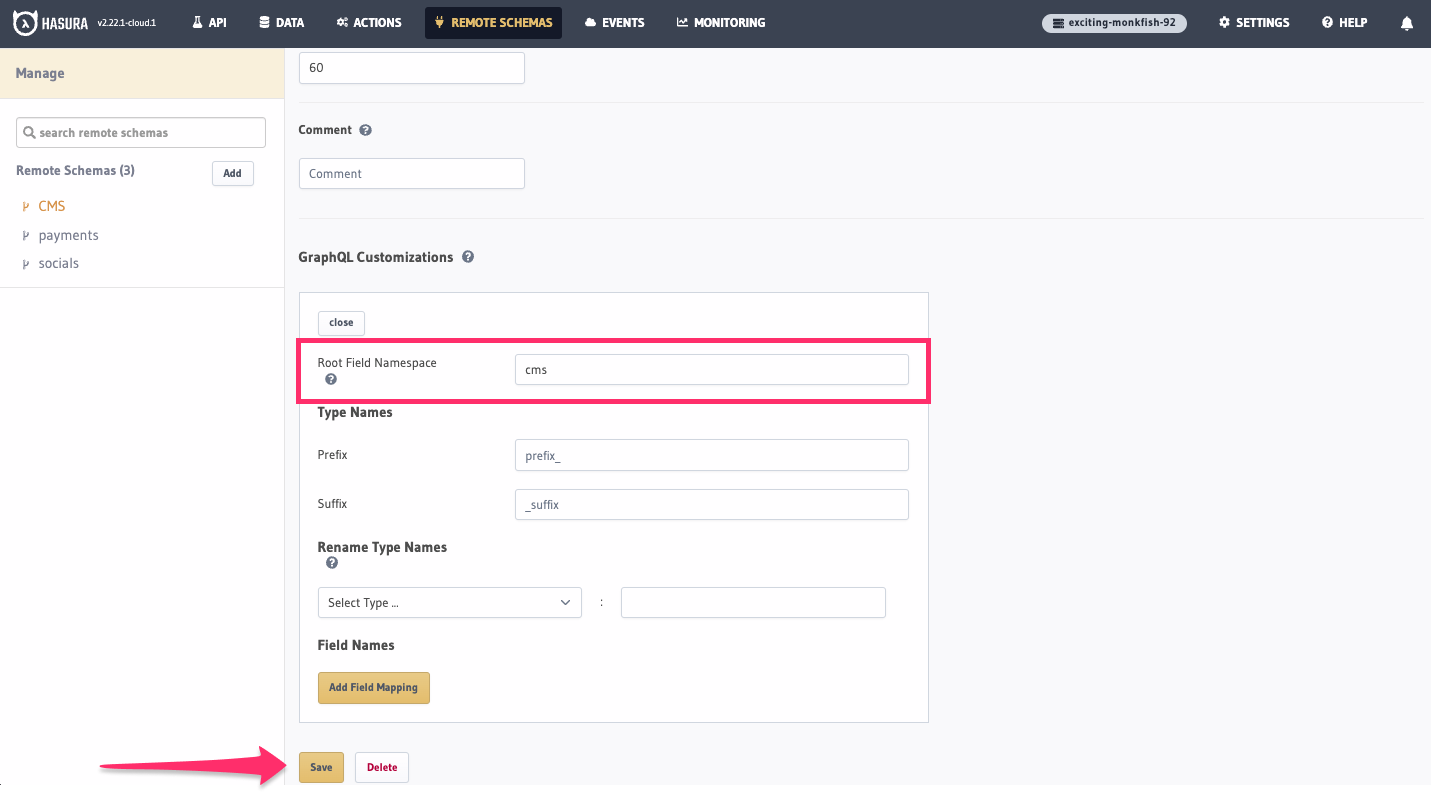Click the Delete button
Image resolution: width=1431 pixels, height=794 pixels.
pyautogui.click(x=381, y=767)
